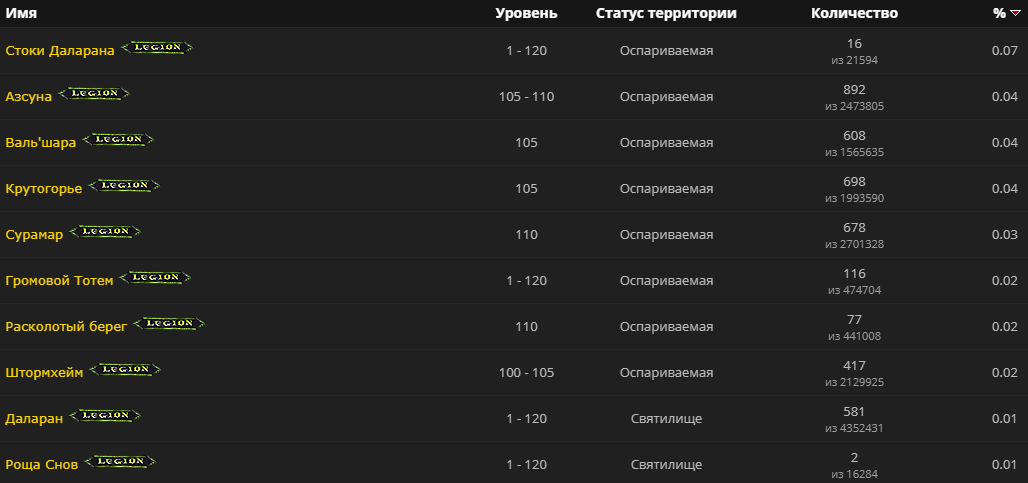Follow the Расколотый берег link
The image size is (1028, 483).
pyautogui.click(x=66, y=327)
